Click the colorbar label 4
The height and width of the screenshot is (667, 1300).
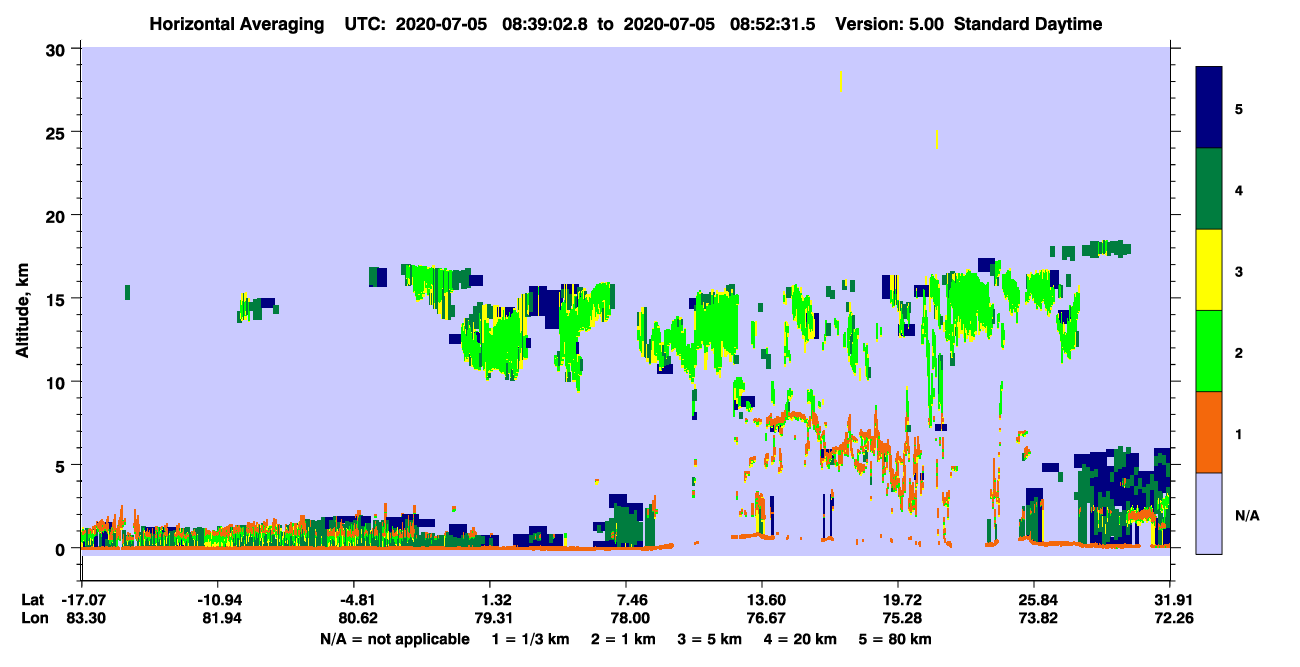1238,189
